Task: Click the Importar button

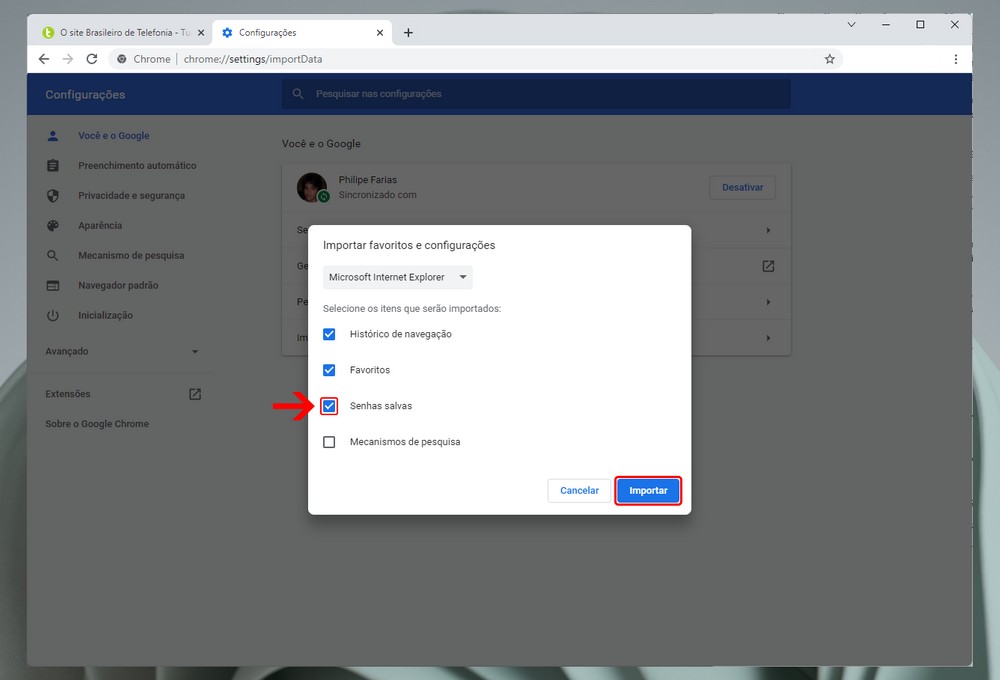Action: [648, 491]
